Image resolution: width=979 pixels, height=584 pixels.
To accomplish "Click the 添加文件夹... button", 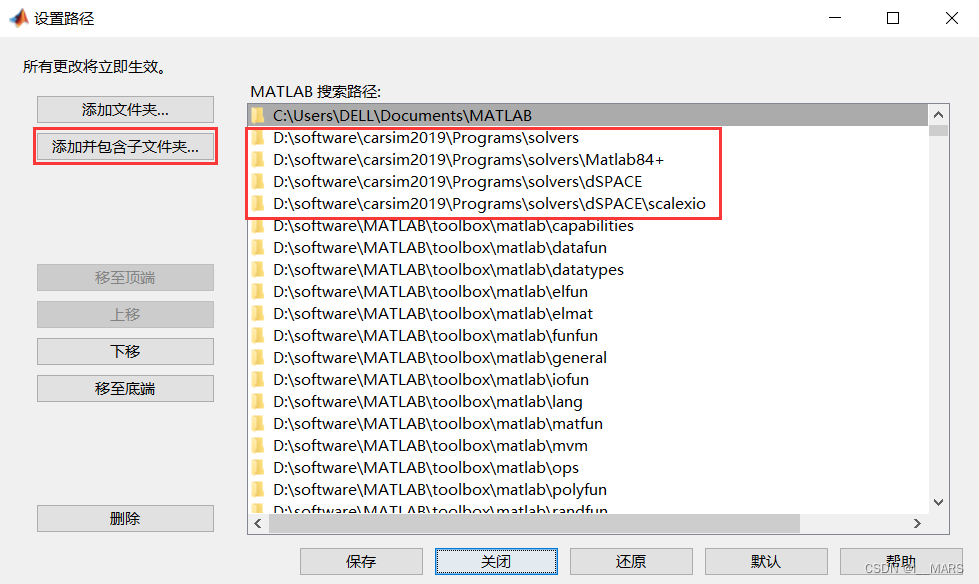I will (125, 110).
